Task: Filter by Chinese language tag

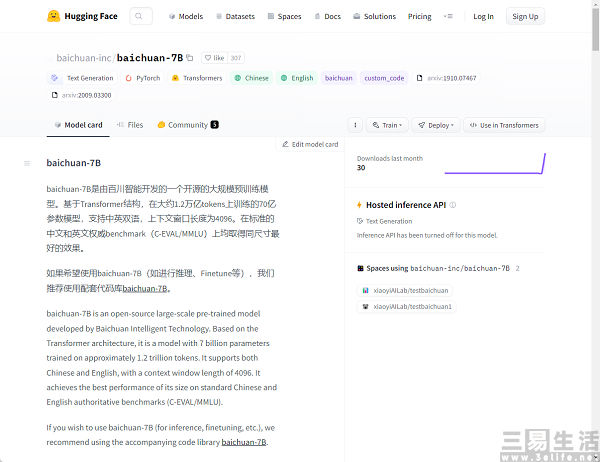Action: 251,77
